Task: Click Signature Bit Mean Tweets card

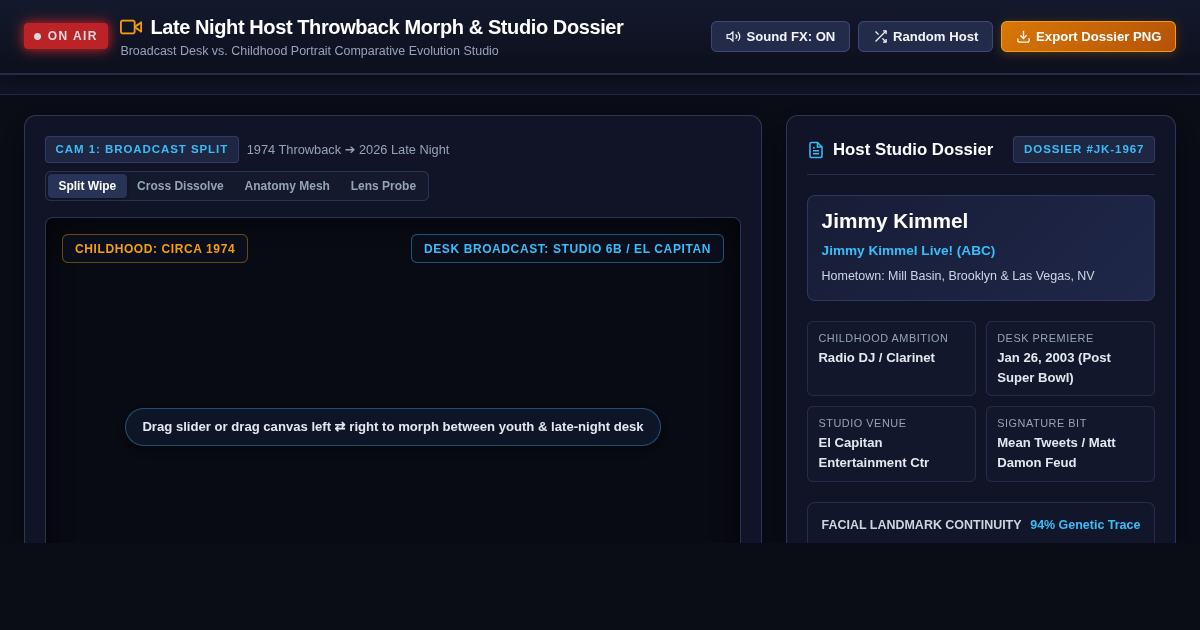Action: point(1070,444)
